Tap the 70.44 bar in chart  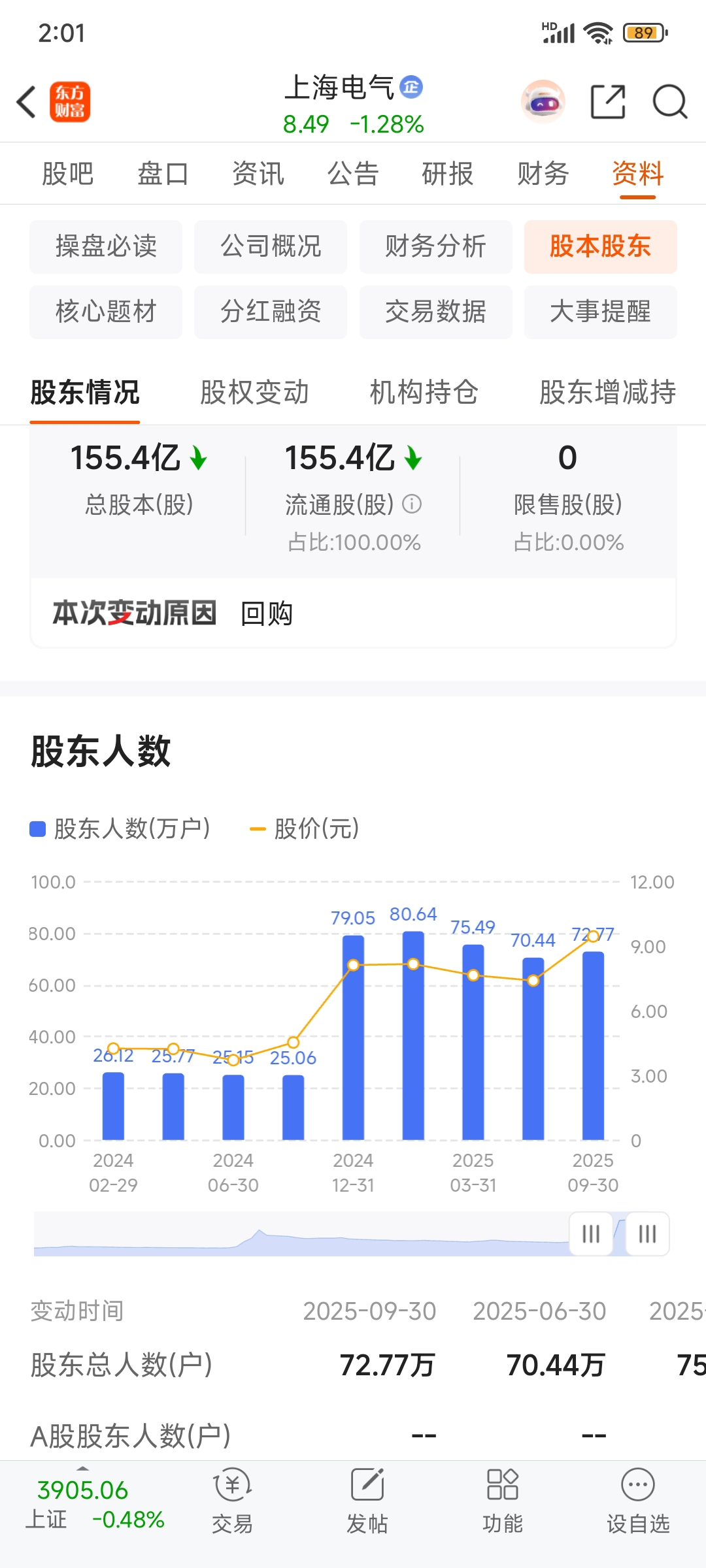pyautogui.click(x=533, y=1049)
